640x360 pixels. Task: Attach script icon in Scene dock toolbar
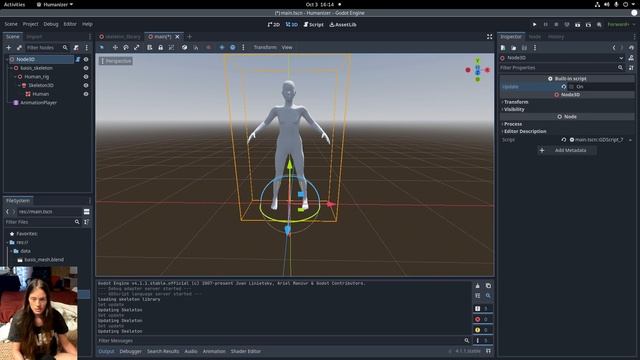click(76, 48)
